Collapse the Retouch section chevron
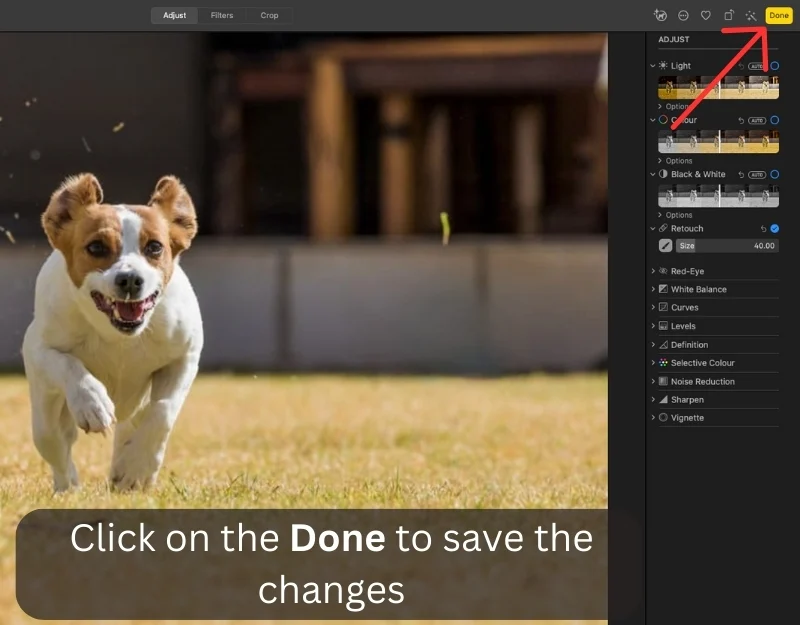 click(653, 229)
